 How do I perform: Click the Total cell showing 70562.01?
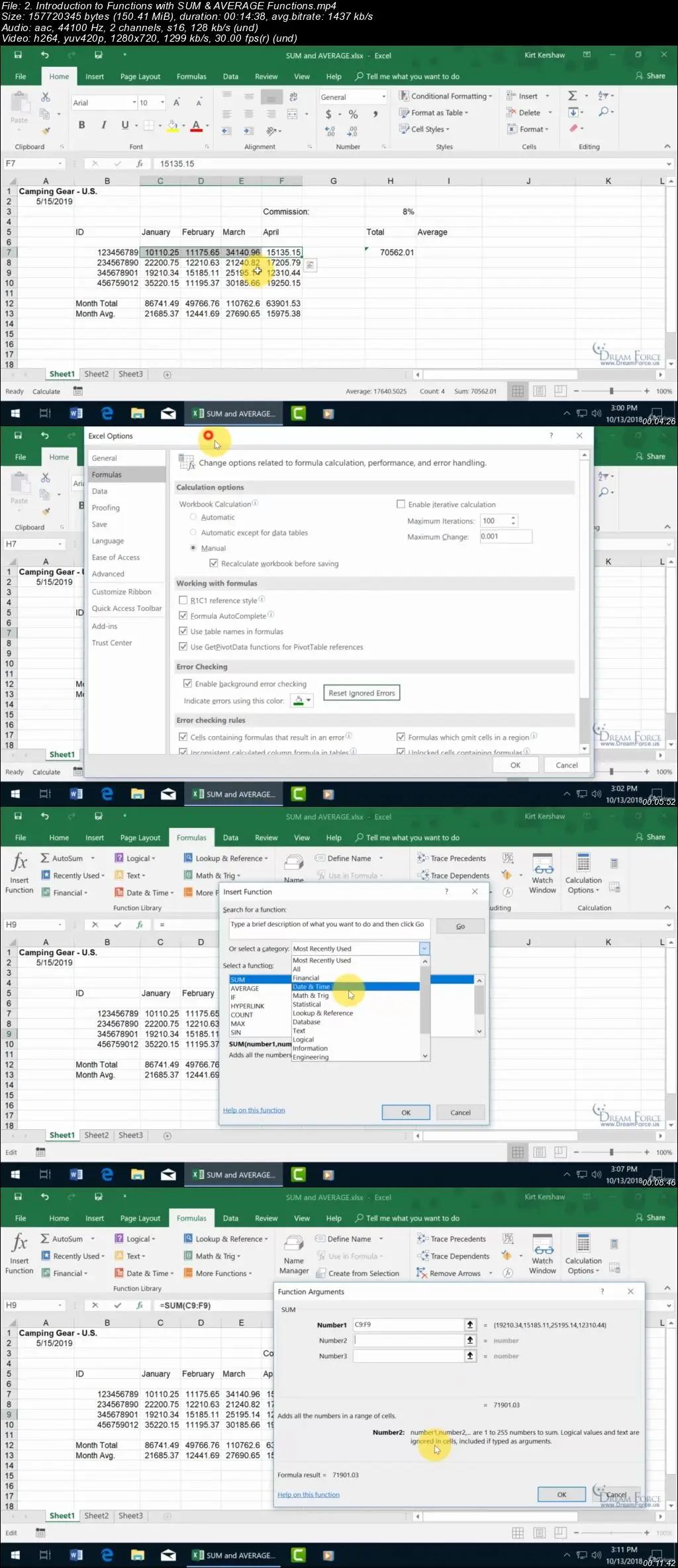pyautogui.click(x=390, y=252)
